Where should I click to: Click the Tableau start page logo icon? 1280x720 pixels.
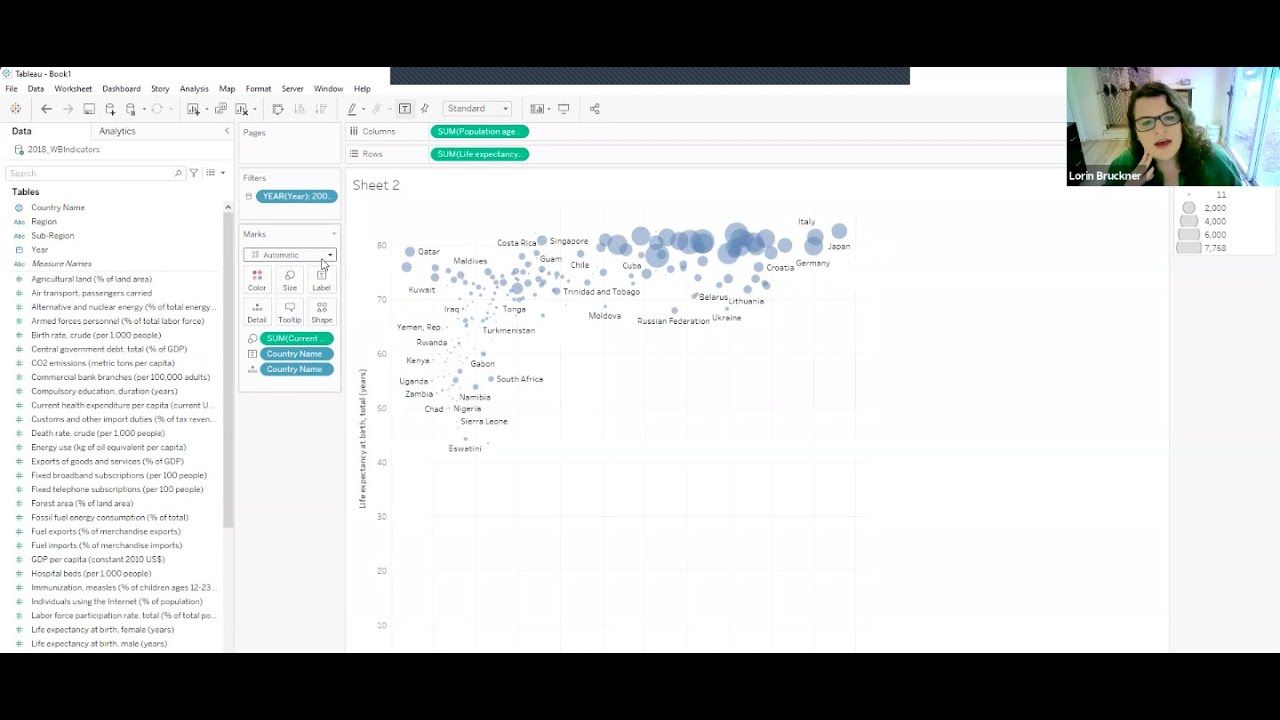pos(15,109)
